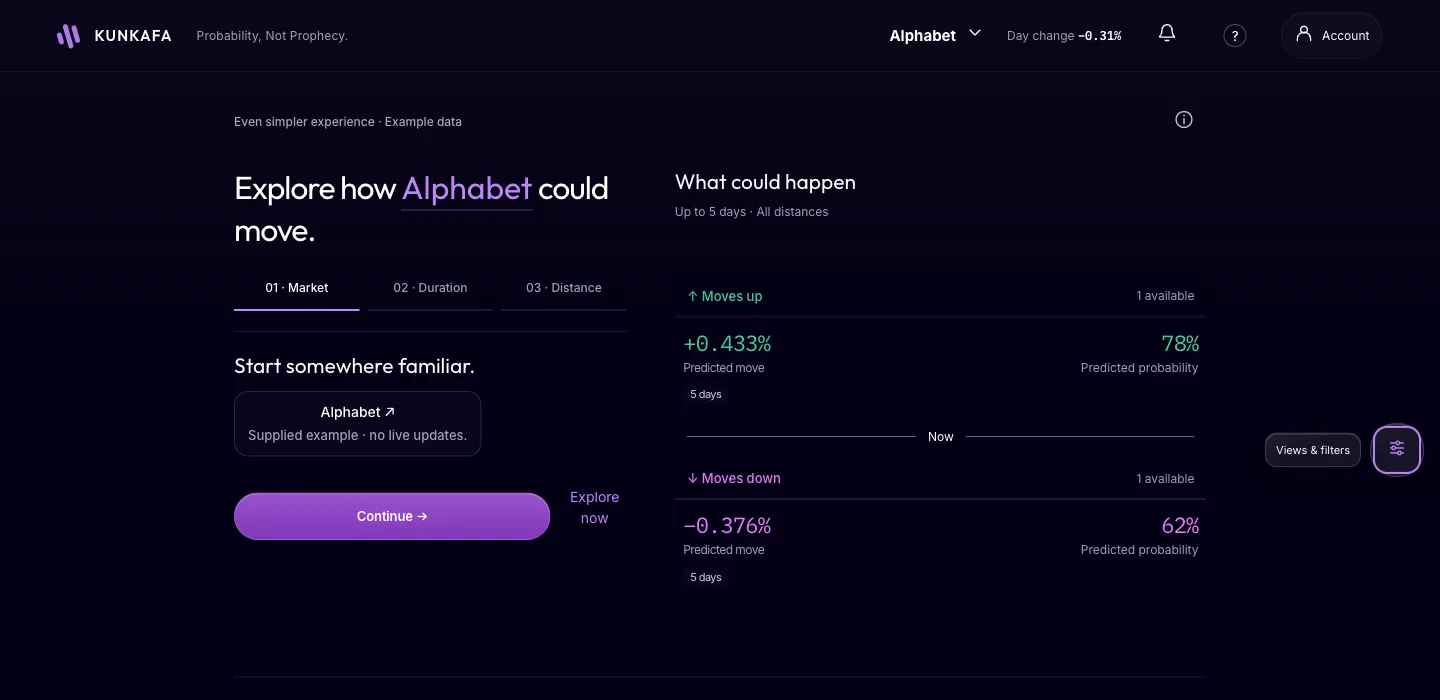Click the Alphabet link in the headline
1440x700 pixels.
point(467,188)
